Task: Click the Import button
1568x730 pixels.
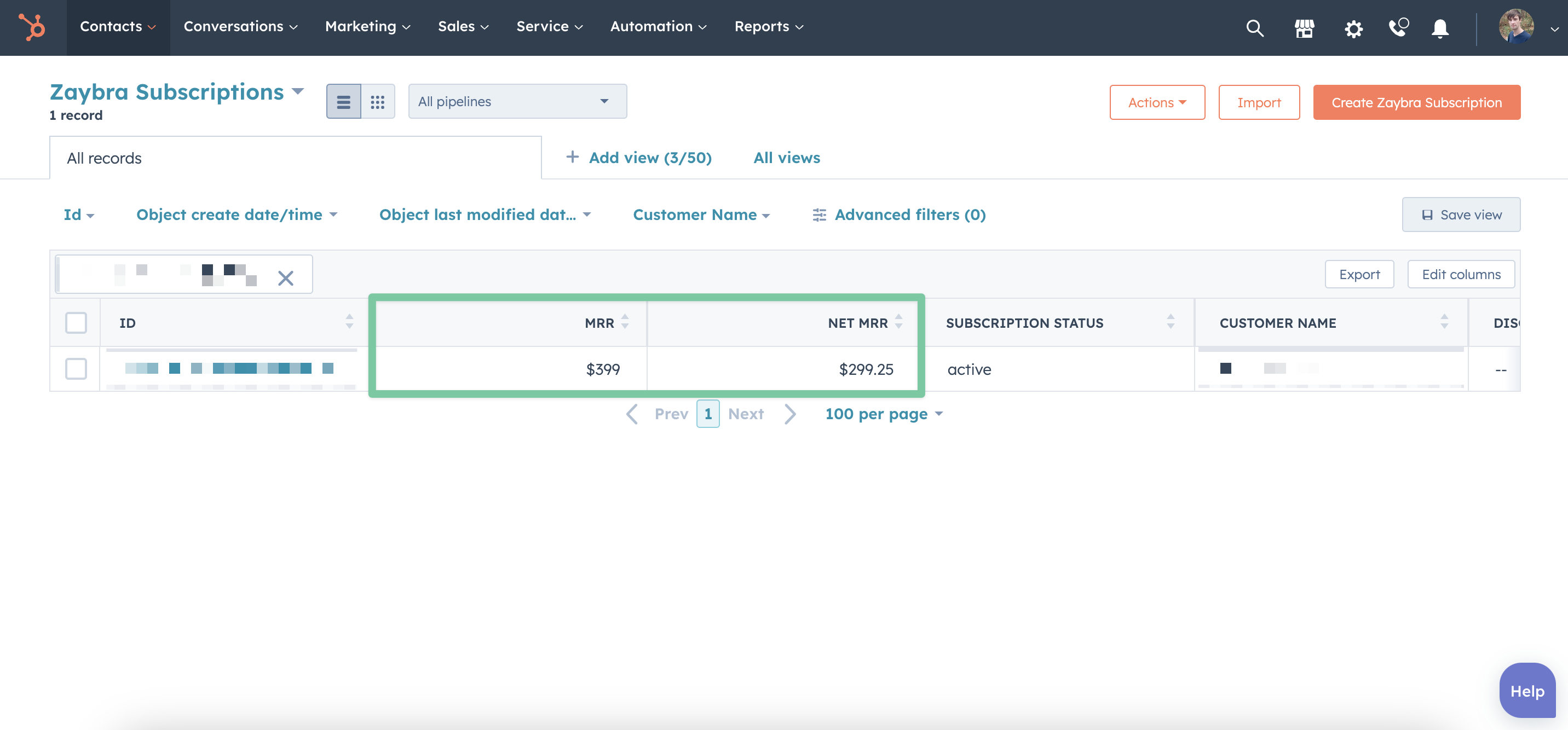Action: [x=1259, y=102]
